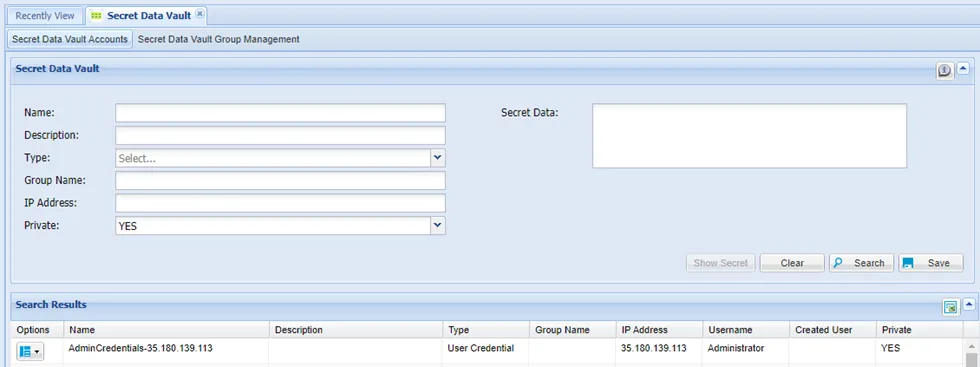Sort by the Username column header
The height and width of the screenshot is (367, 980).
coord(746,329)
